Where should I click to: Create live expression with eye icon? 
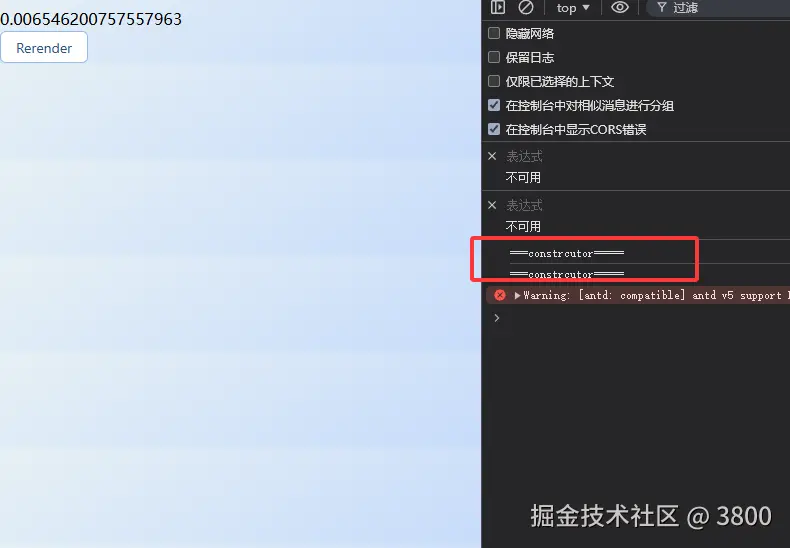(620, 7)
